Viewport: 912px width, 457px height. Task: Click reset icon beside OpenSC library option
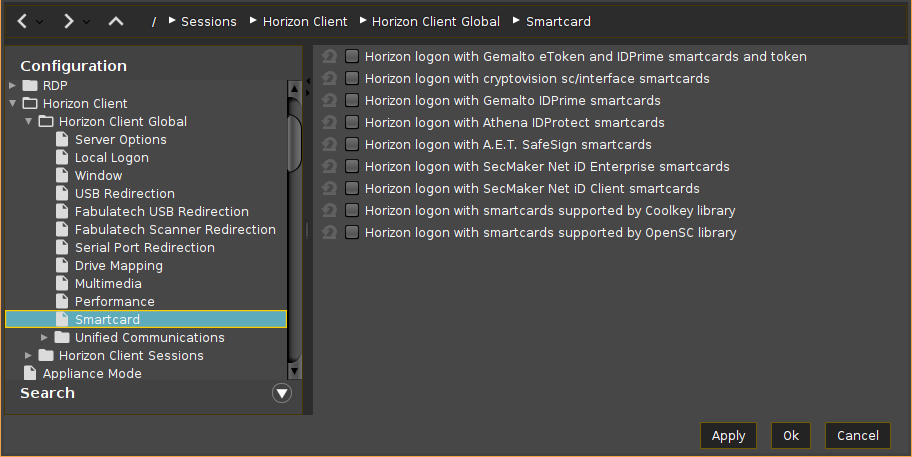click(328, 233)
